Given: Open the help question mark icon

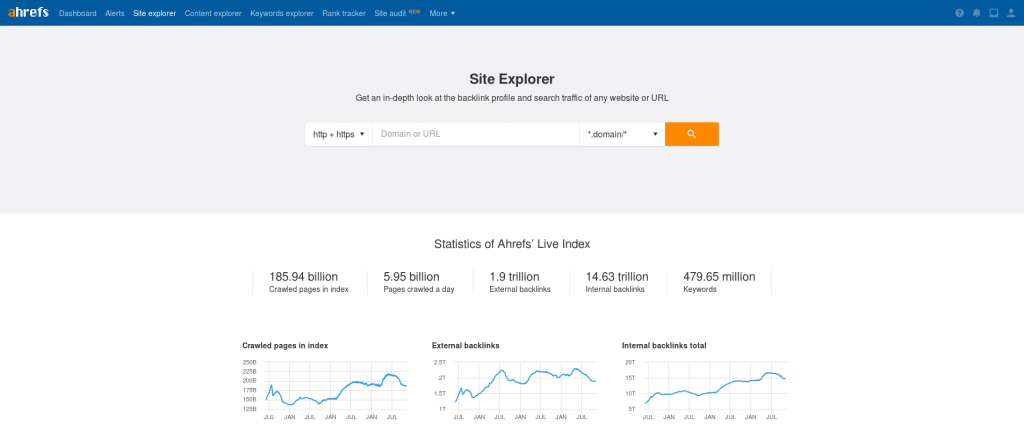Looking at the screenshot, I should [x=959, y=13].
